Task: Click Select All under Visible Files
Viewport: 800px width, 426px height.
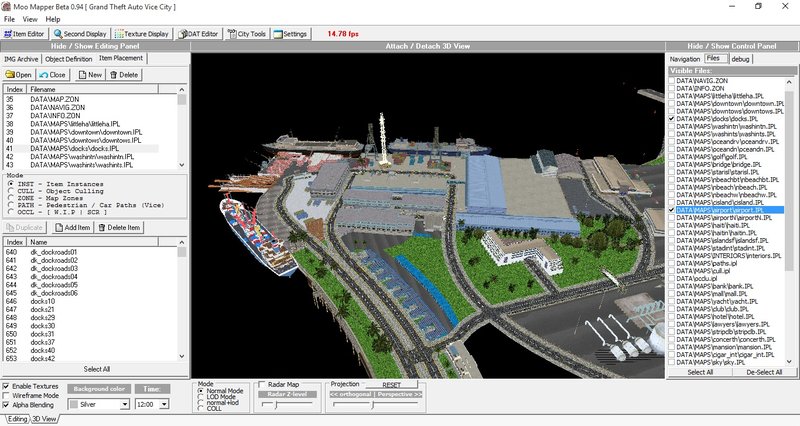Action: (700, 372)
